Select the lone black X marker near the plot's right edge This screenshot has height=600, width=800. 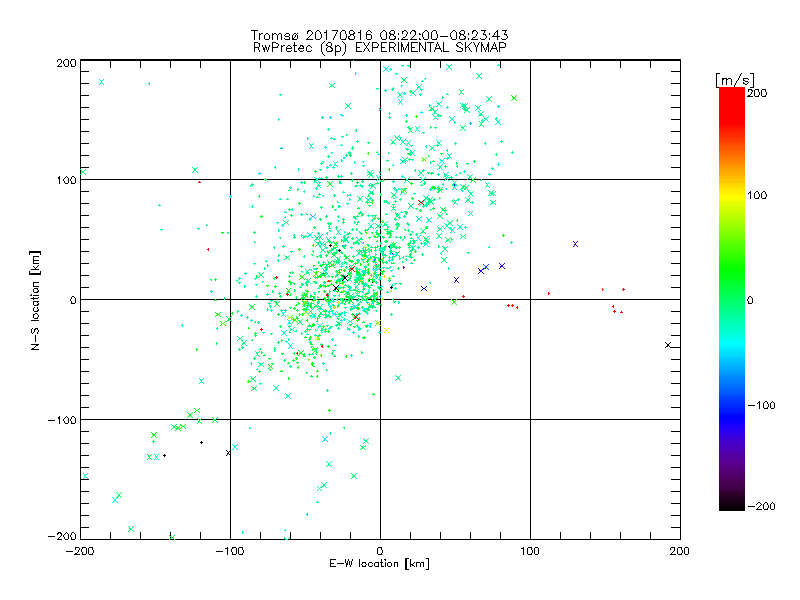[668, 345]
